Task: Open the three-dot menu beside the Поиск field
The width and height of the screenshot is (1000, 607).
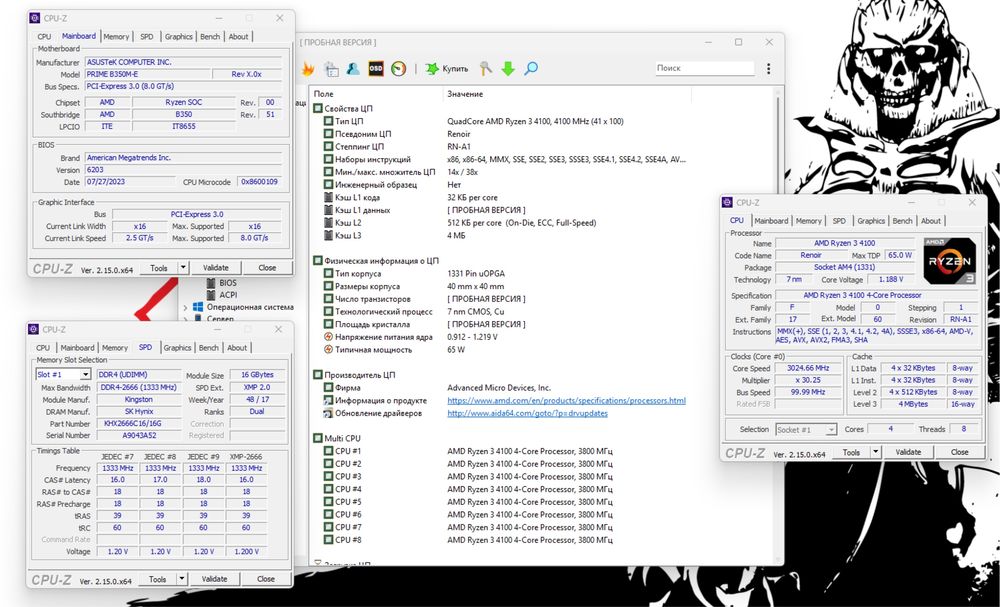Action: [x=768, y=68]
